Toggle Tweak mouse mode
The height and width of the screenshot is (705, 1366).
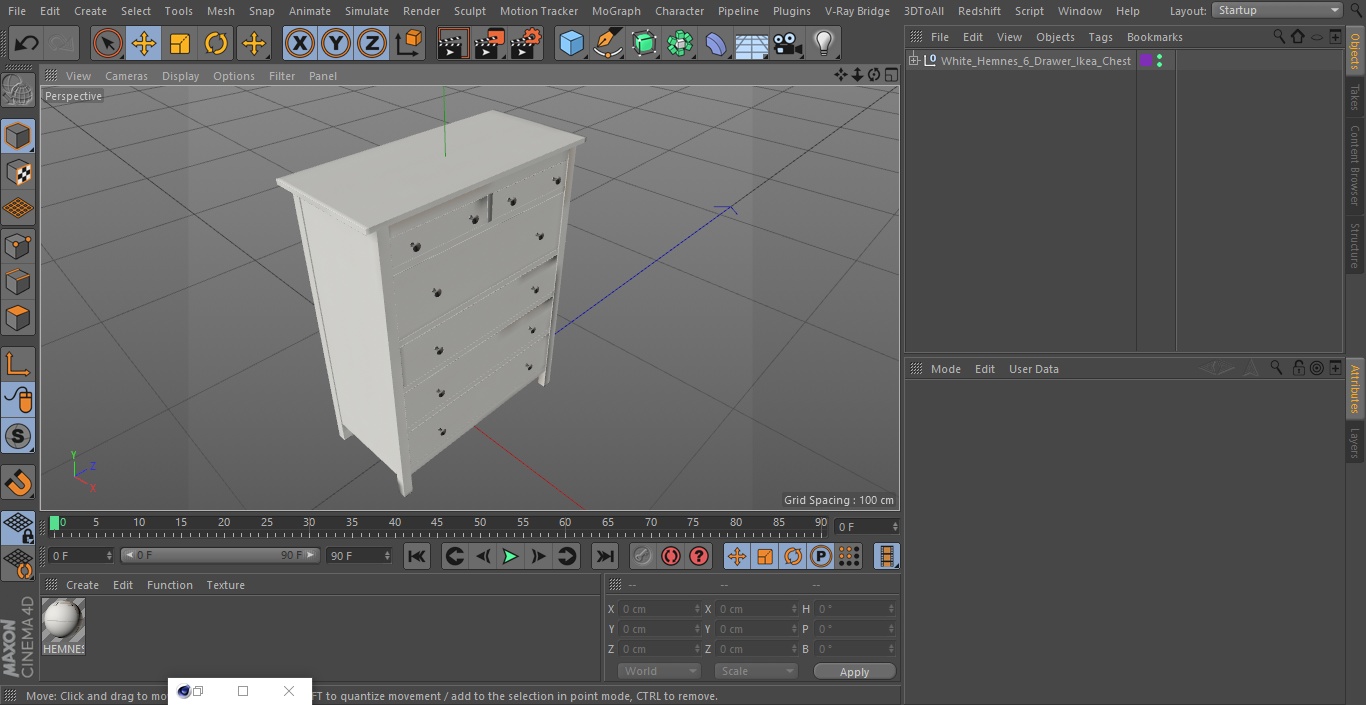18,400
